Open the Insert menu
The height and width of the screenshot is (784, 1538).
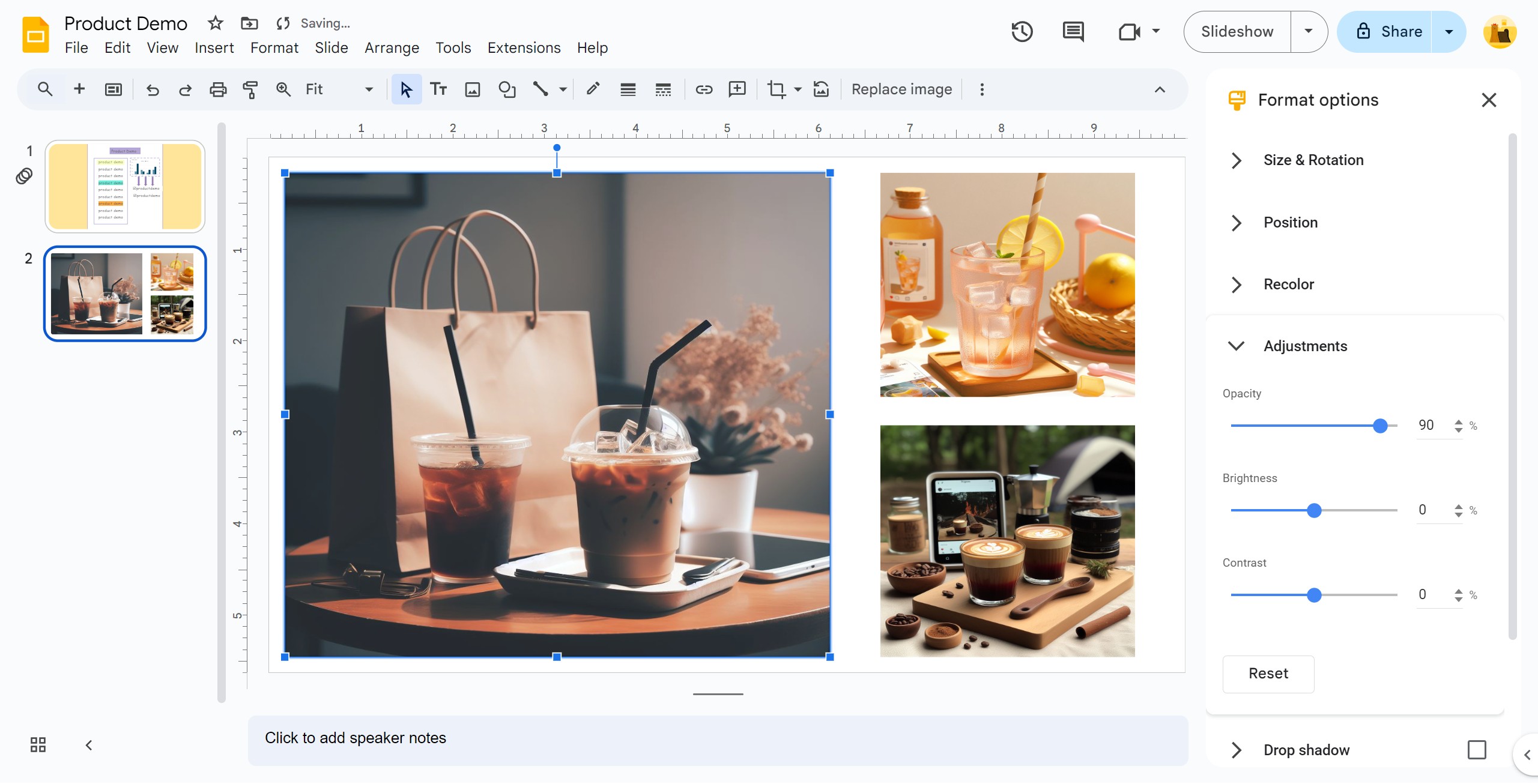pyautogui.click(x=214, y=48)
